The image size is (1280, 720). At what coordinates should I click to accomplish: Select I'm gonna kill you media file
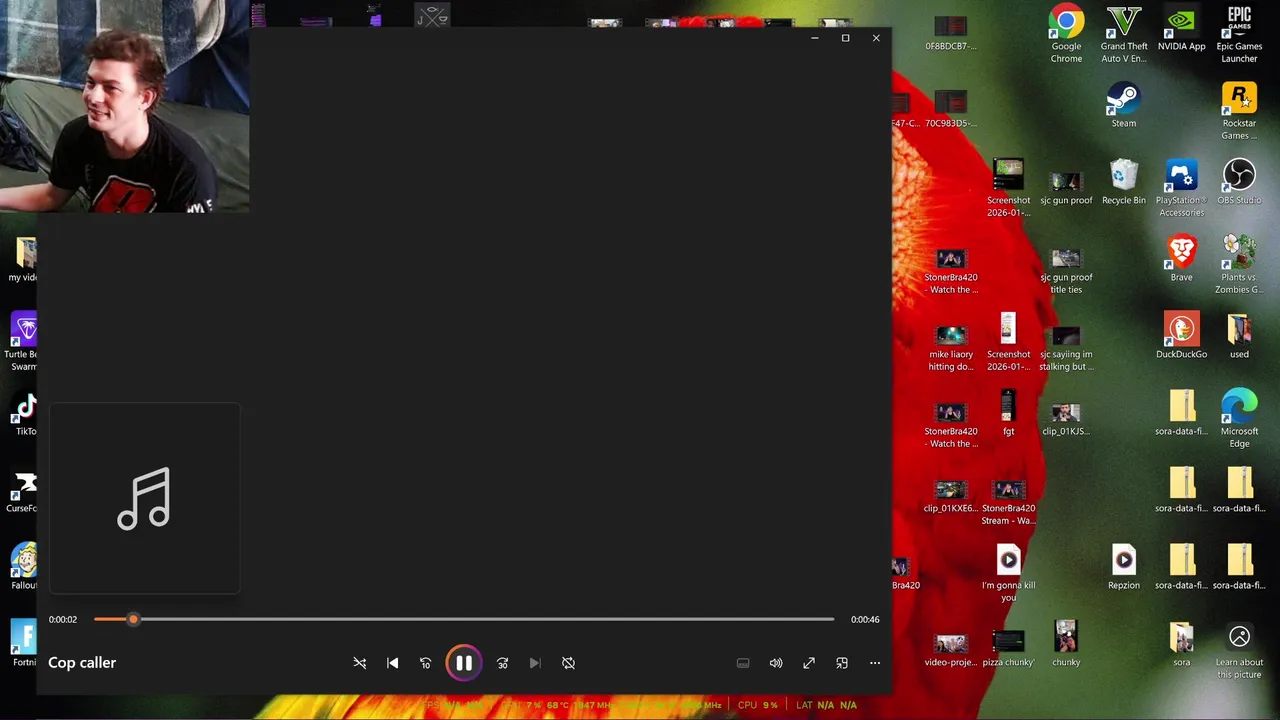point(1008,574)
